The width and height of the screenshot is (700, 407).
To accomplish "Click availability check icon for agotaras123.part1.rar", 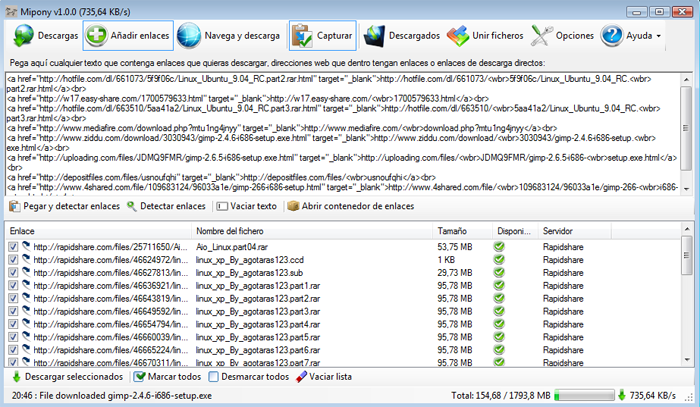I will click(x=499, y=285).
